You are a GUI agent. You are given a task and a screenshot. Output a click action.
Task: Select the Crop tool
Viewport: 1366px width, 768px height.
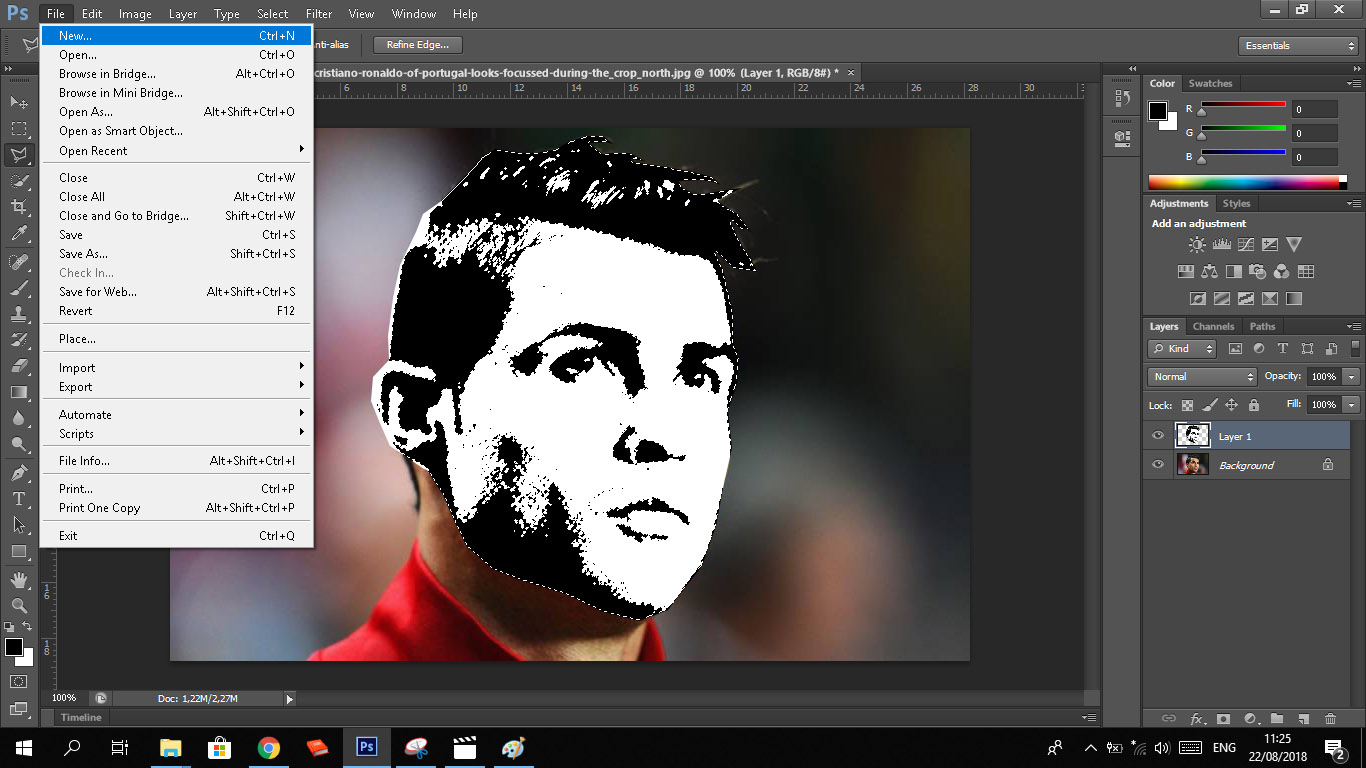(x=19, y=207)
